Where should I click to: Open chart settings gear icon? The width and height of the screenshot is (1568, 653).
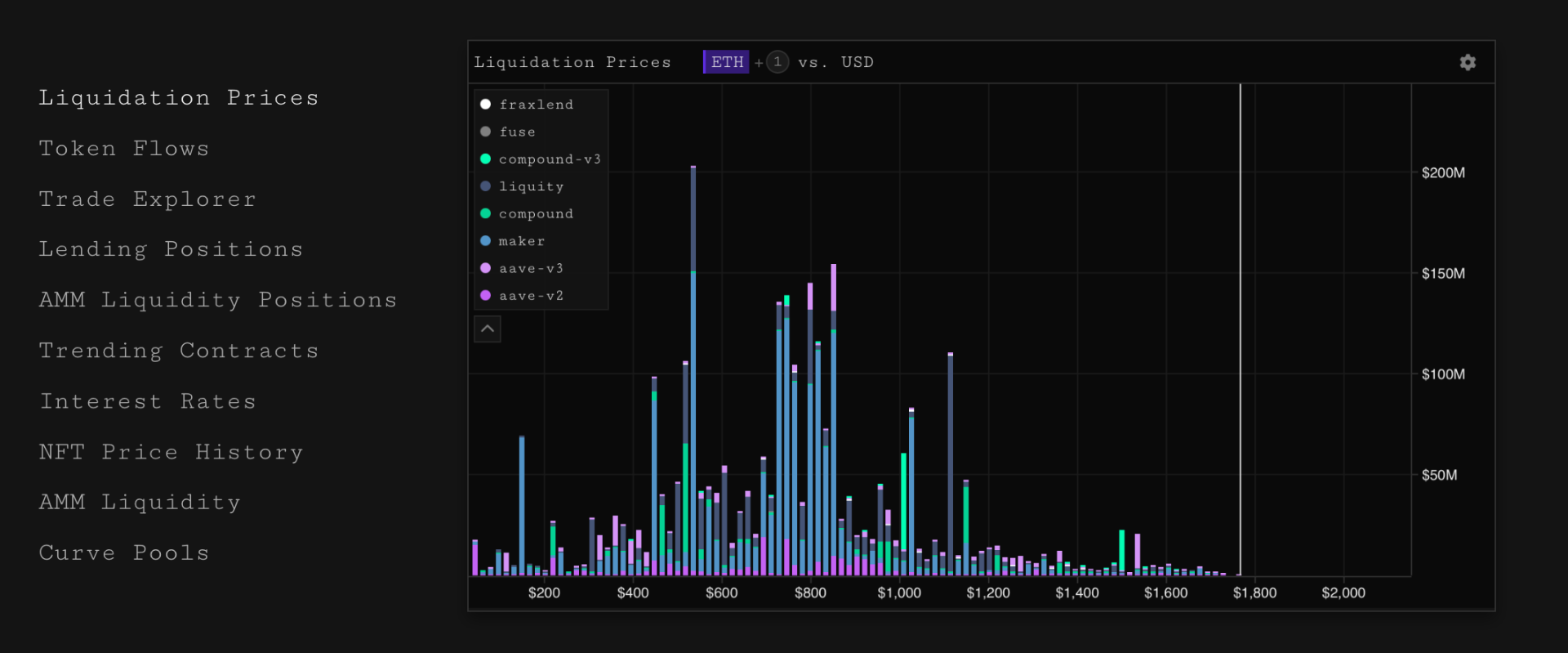tap(1468, 62)
